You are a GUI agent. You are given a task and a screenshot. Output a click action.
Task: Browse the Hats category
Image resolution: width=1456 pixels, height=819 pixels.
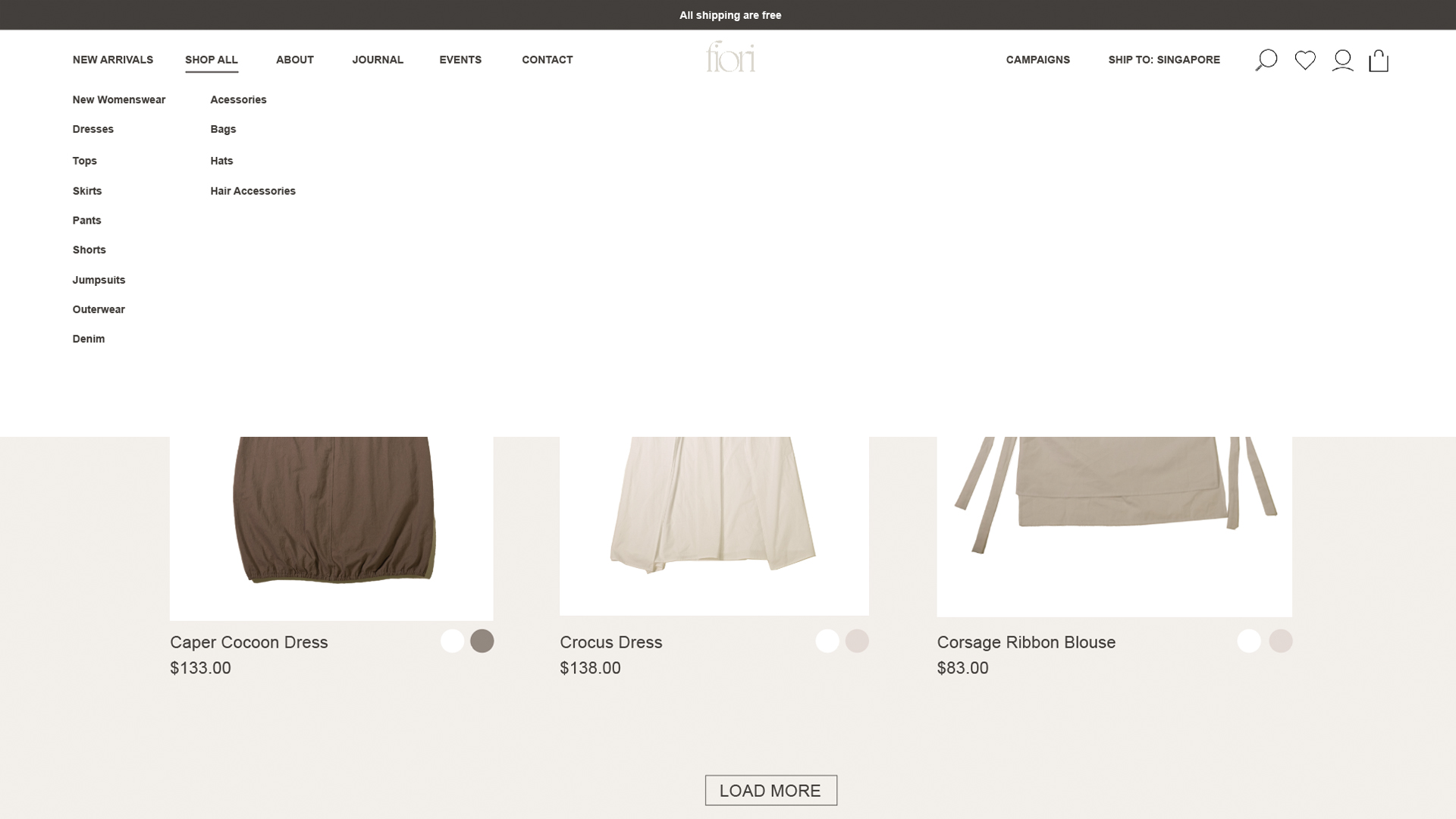click(221, 161)
